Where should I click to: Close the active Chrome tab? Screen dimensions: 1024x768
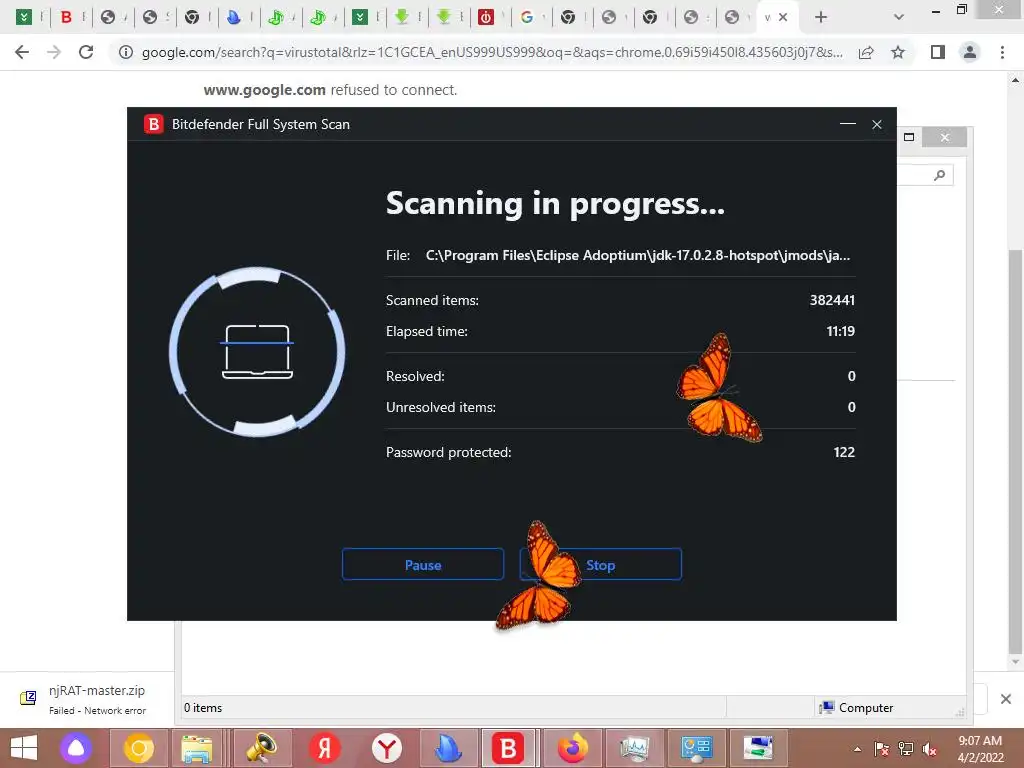pos(783,17)
